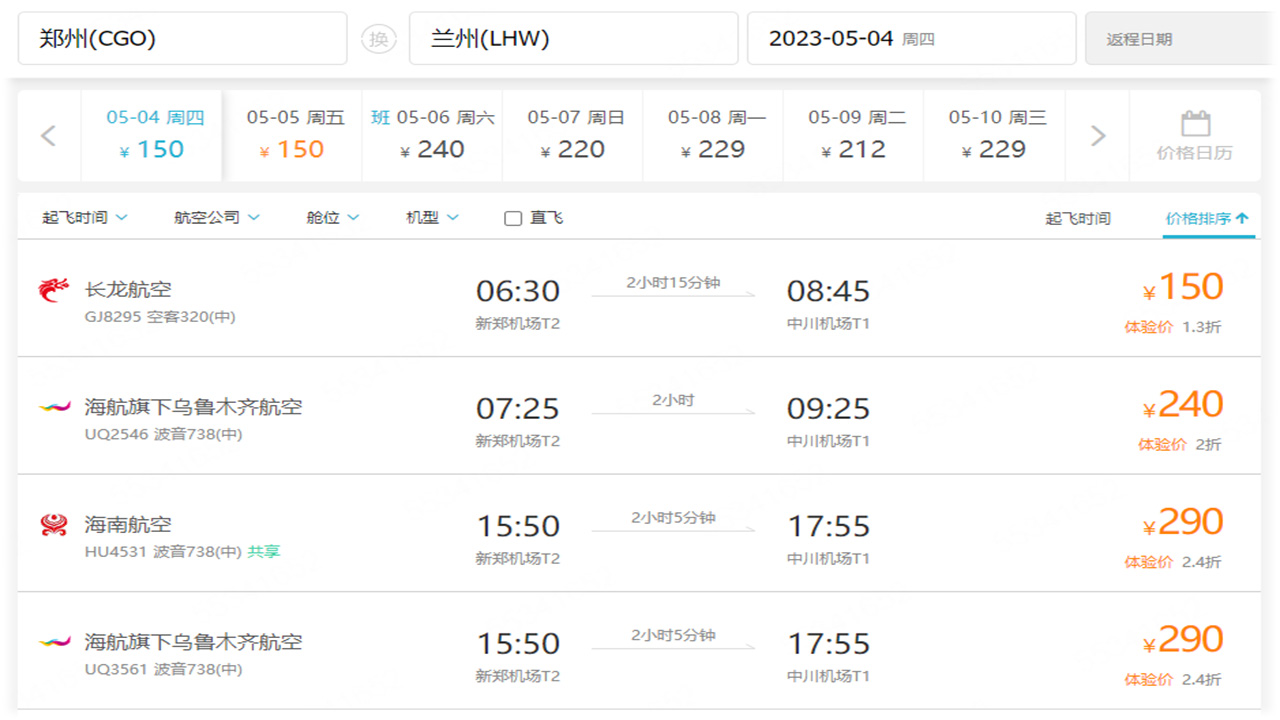
Task: Show later dates with right arrow
Action: [x=1098, y=136]
